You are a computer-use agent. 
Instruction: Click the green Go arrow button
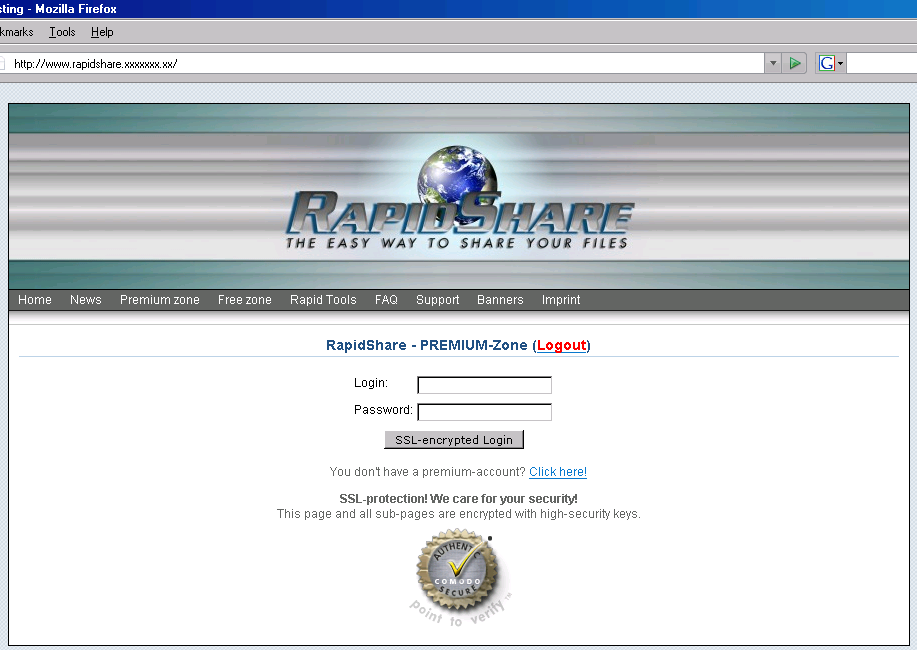click(795, 63)
